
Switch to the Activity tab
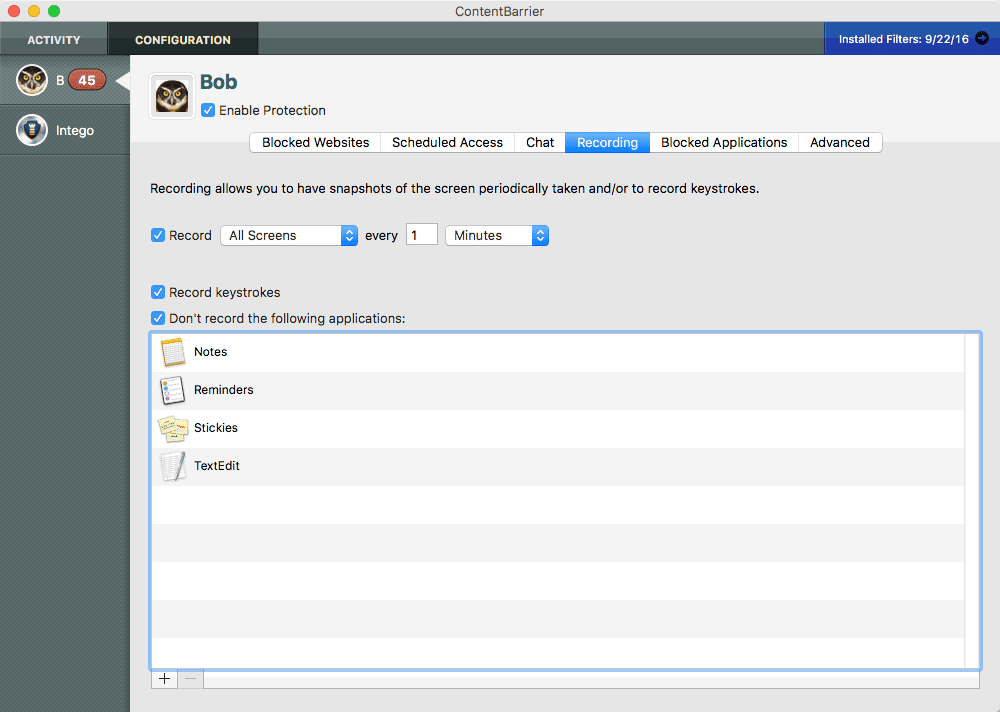[54, 40]
